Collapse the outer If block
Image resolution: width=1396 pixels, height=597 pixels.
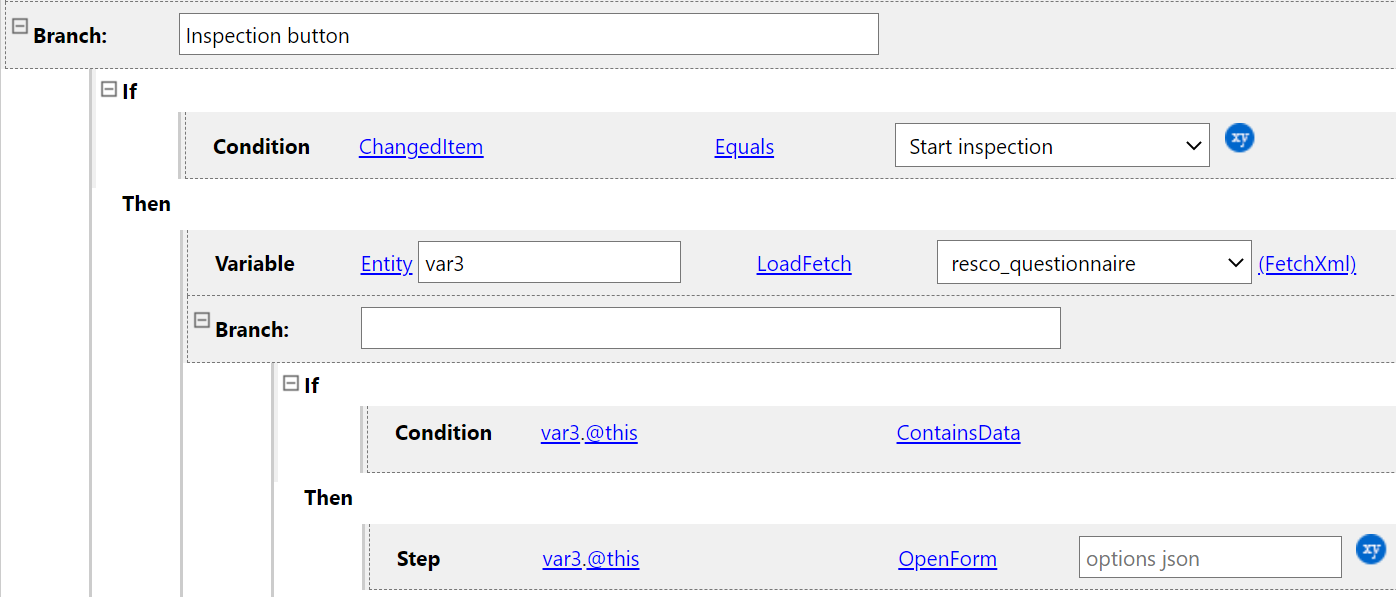[x=109, y=89]
